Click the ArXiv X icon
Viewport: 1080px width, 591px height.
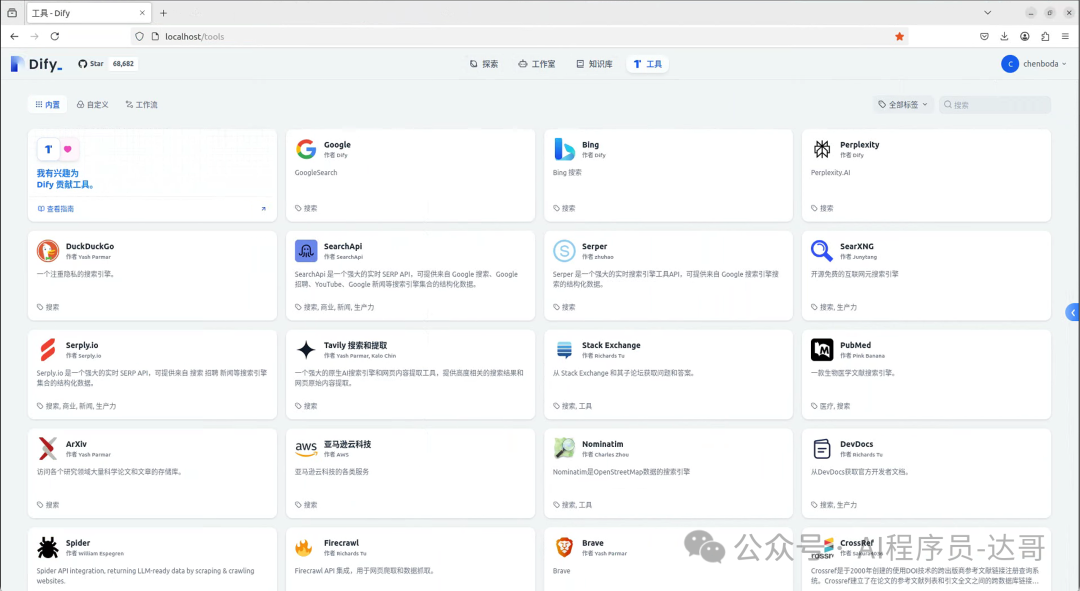click(48, 448)
